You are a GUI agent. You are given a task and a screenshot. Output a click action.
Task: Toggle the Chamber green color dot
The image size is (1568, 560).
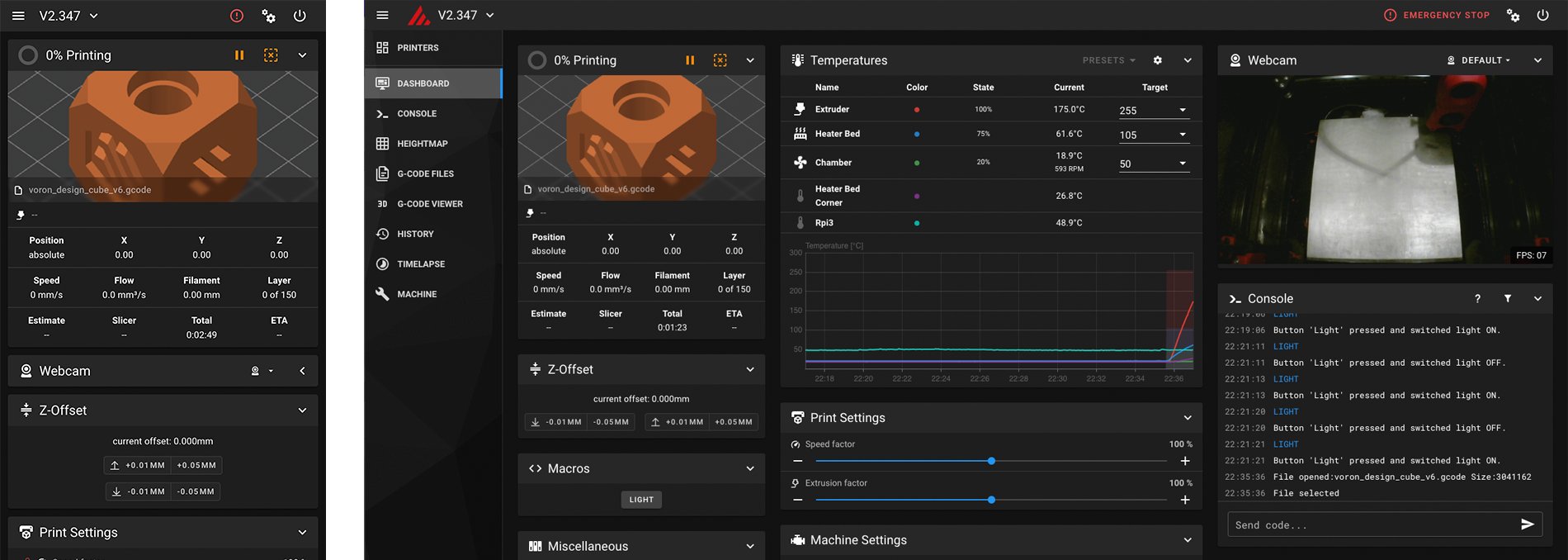tap(917, 163)
